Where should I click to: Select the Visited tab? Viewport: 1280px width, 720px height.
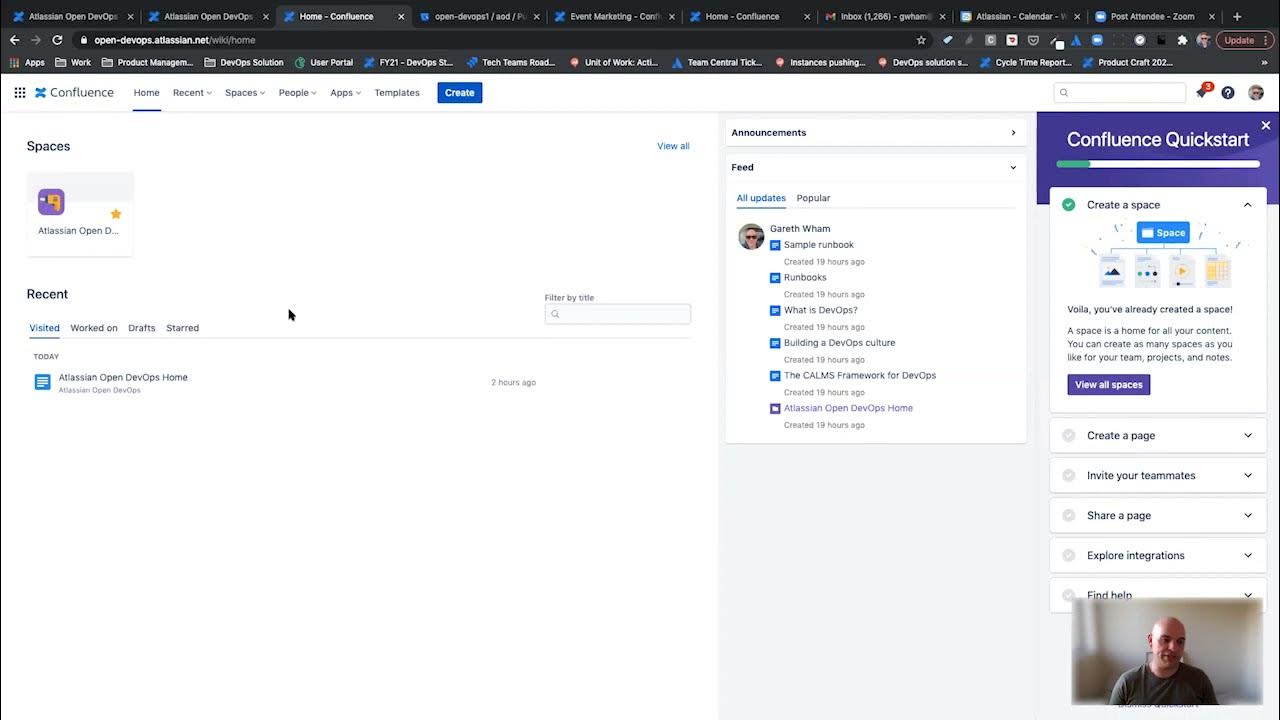click(44, 328)
